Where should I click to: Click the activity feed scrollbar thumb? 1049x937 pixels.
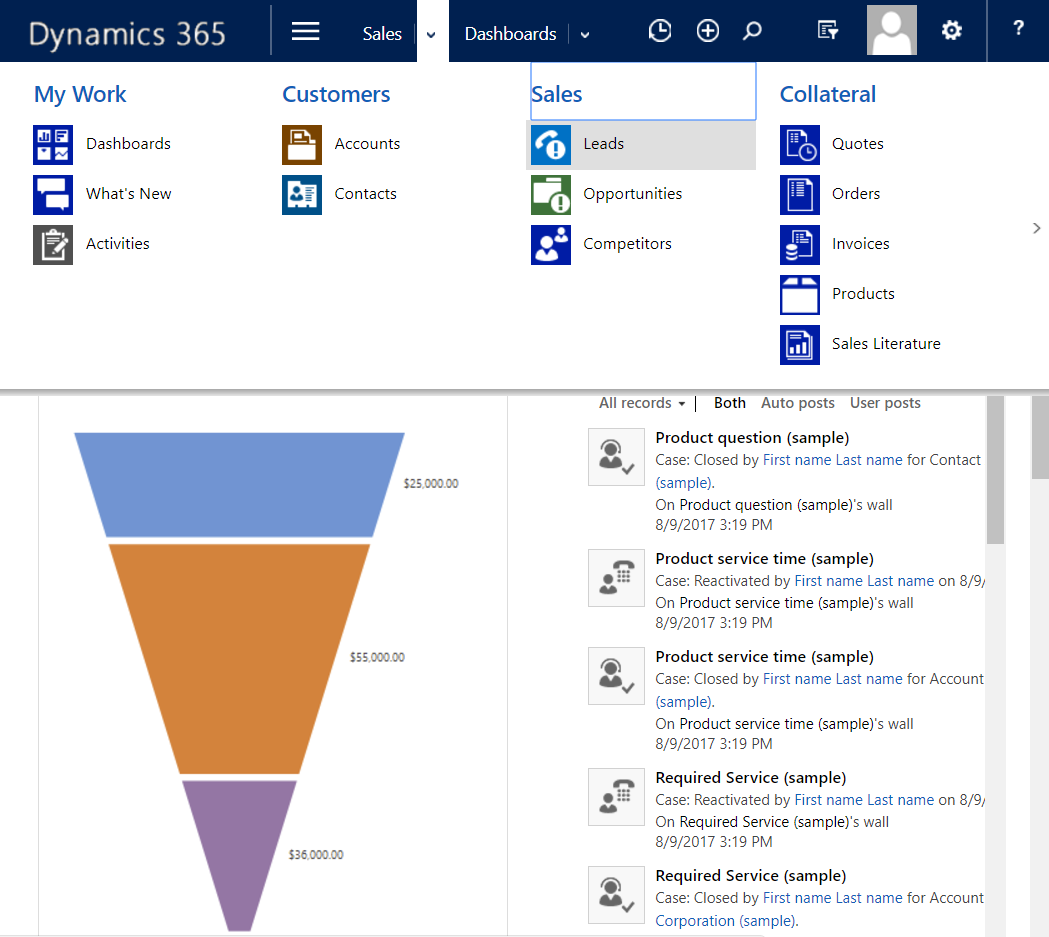point(995,470)
